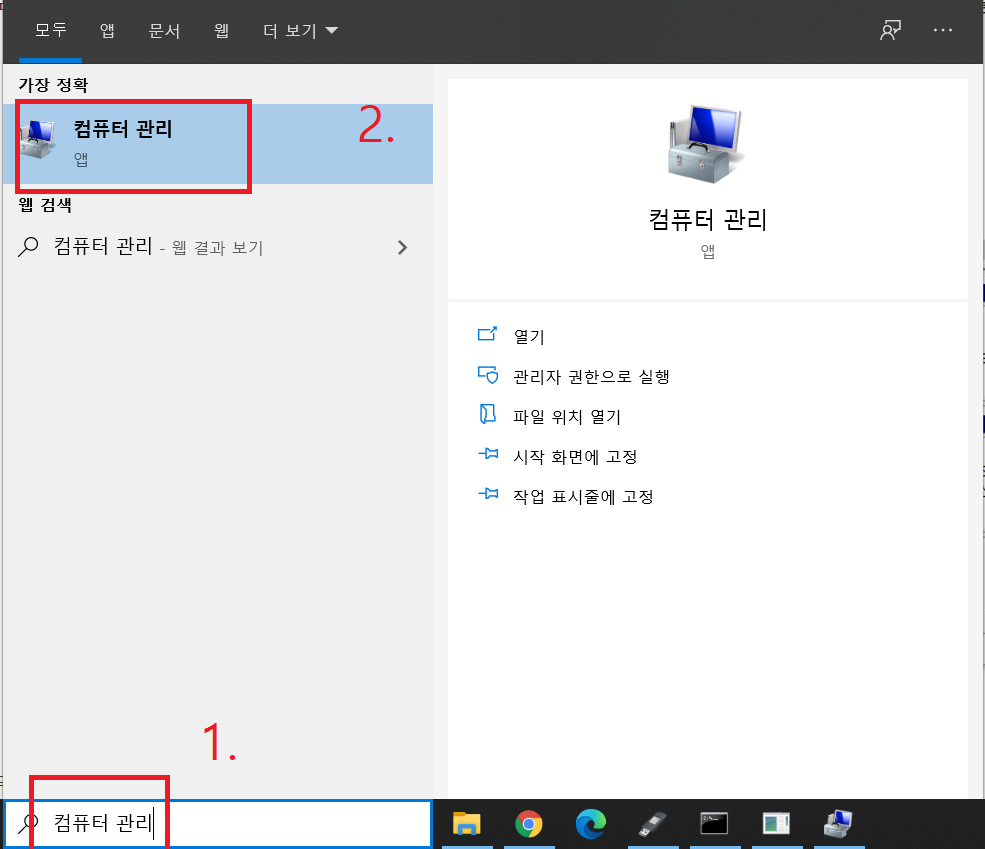
Task: Open the feedback person icon
Action: pyautogui.click(x=890, y=30)
